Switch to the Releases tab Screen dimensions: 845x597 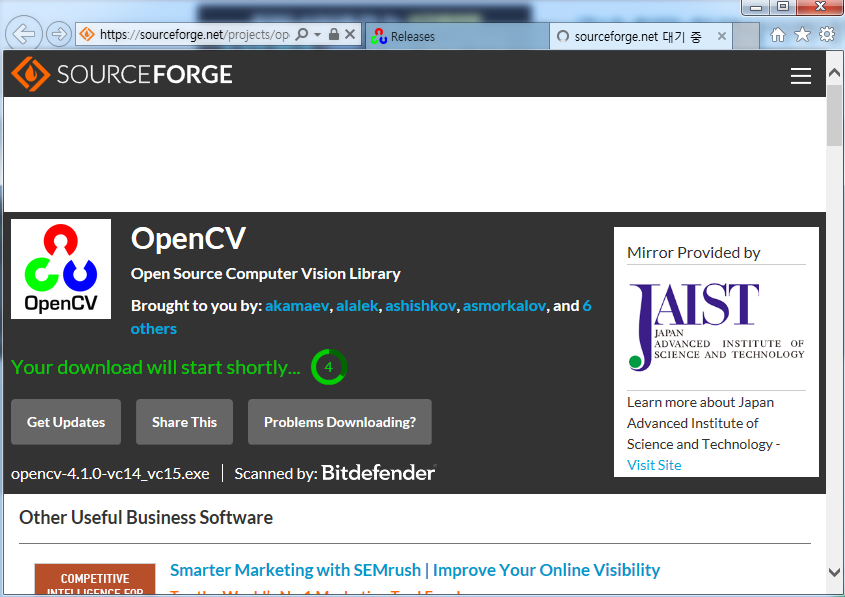point(457,36)
